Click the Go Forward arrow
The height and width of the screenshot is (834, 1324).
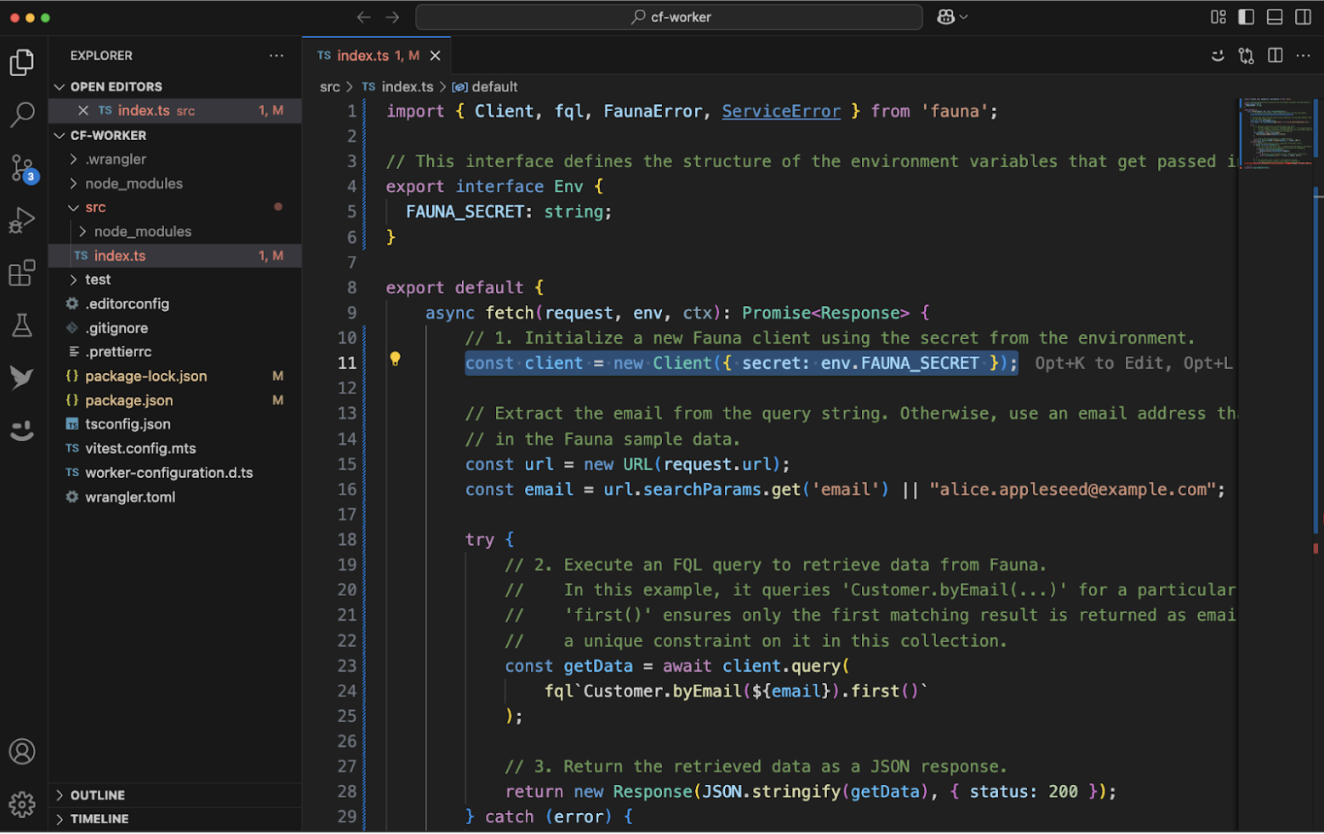tap(392, 17)
